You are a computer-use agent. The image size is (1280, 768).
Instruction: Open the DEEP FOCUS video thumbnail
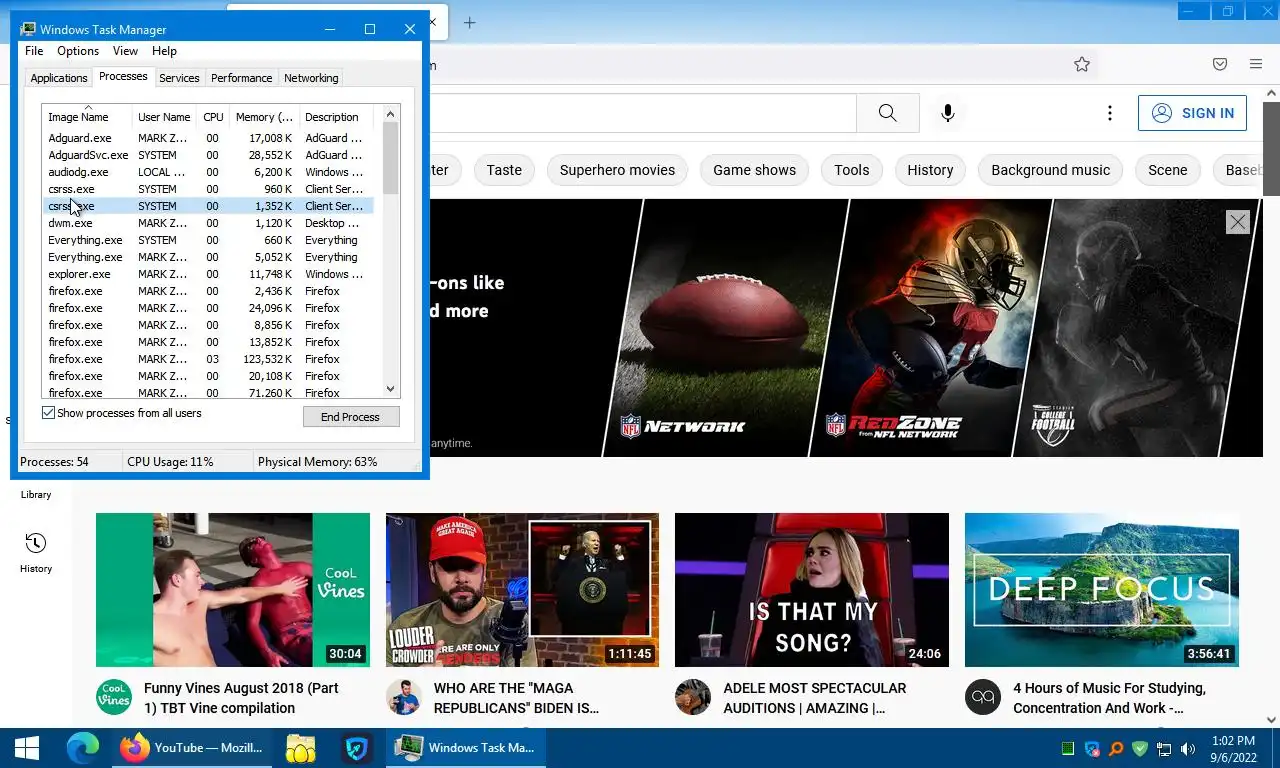[x=1102, y=590]
